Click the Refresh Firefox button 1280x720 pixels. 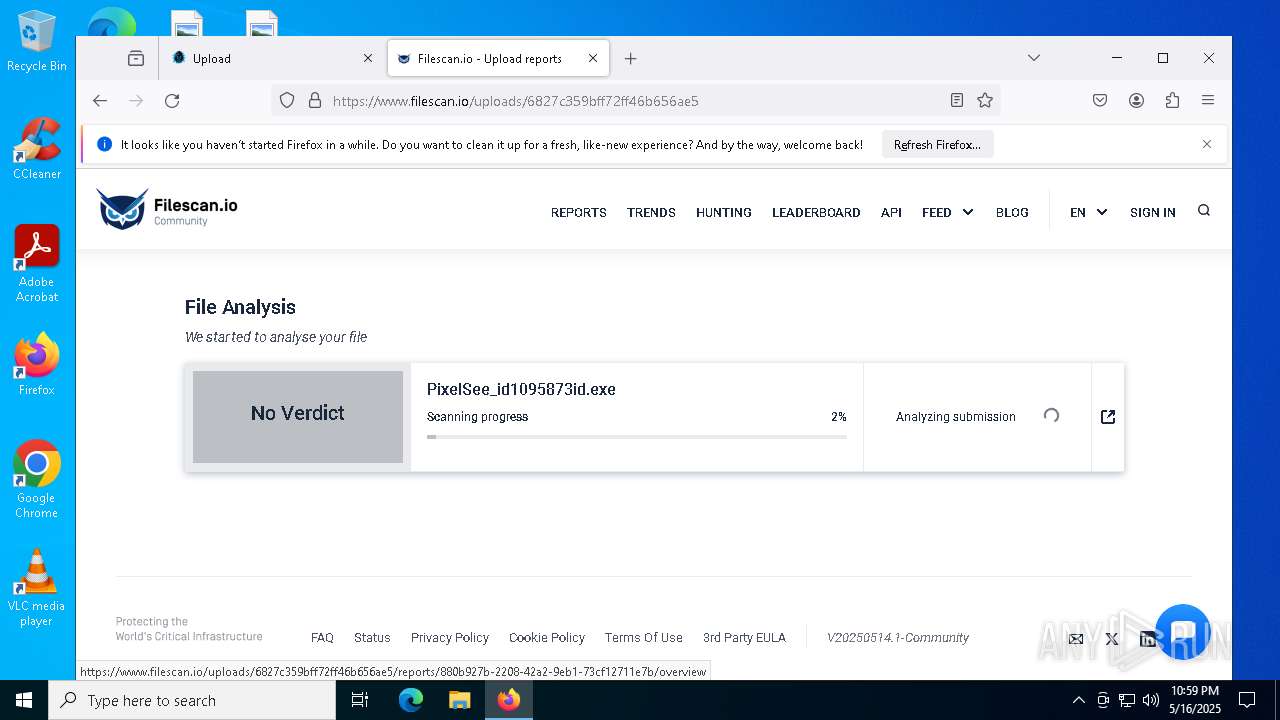[937, 144]
